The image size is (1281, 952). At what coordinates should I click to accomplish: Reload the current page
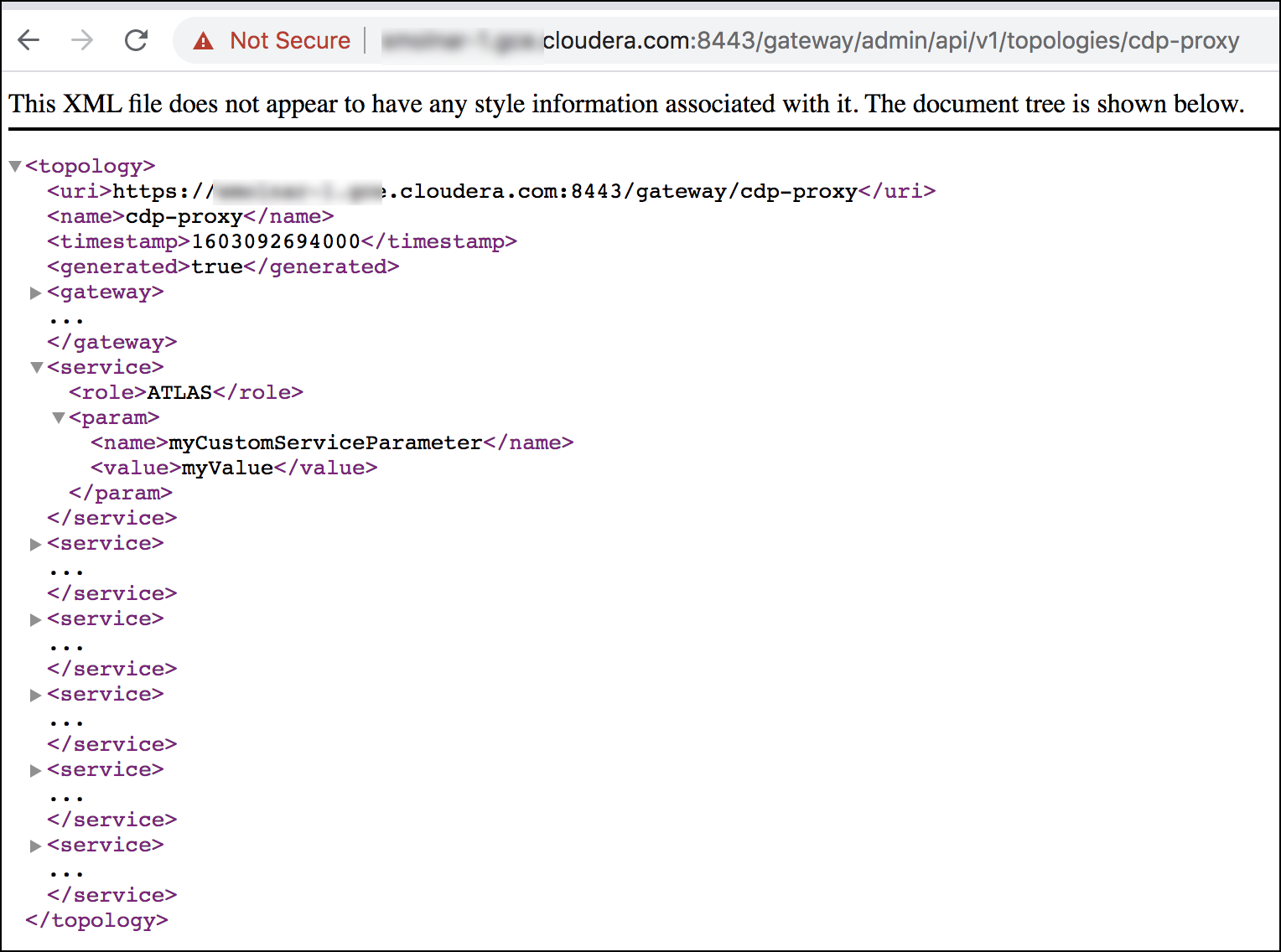pos(136,40)
